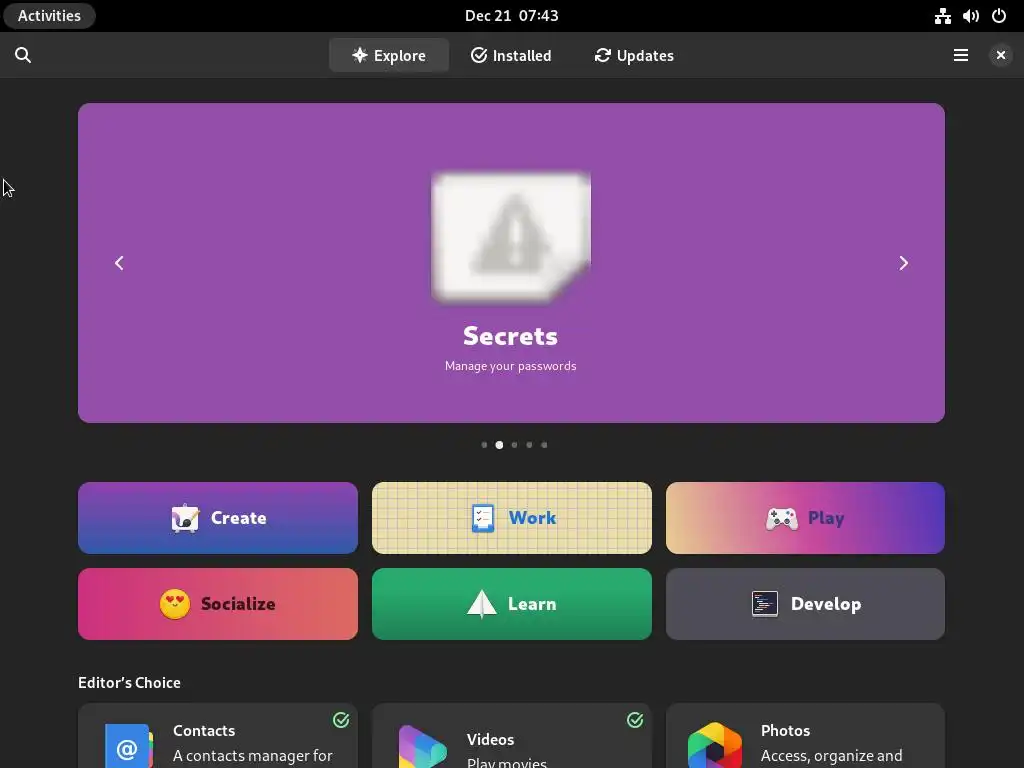Screen dimensions: 1024x768
Task: Select the second carousel page dot
Action: pyautogui.click(x=499, y=445)
